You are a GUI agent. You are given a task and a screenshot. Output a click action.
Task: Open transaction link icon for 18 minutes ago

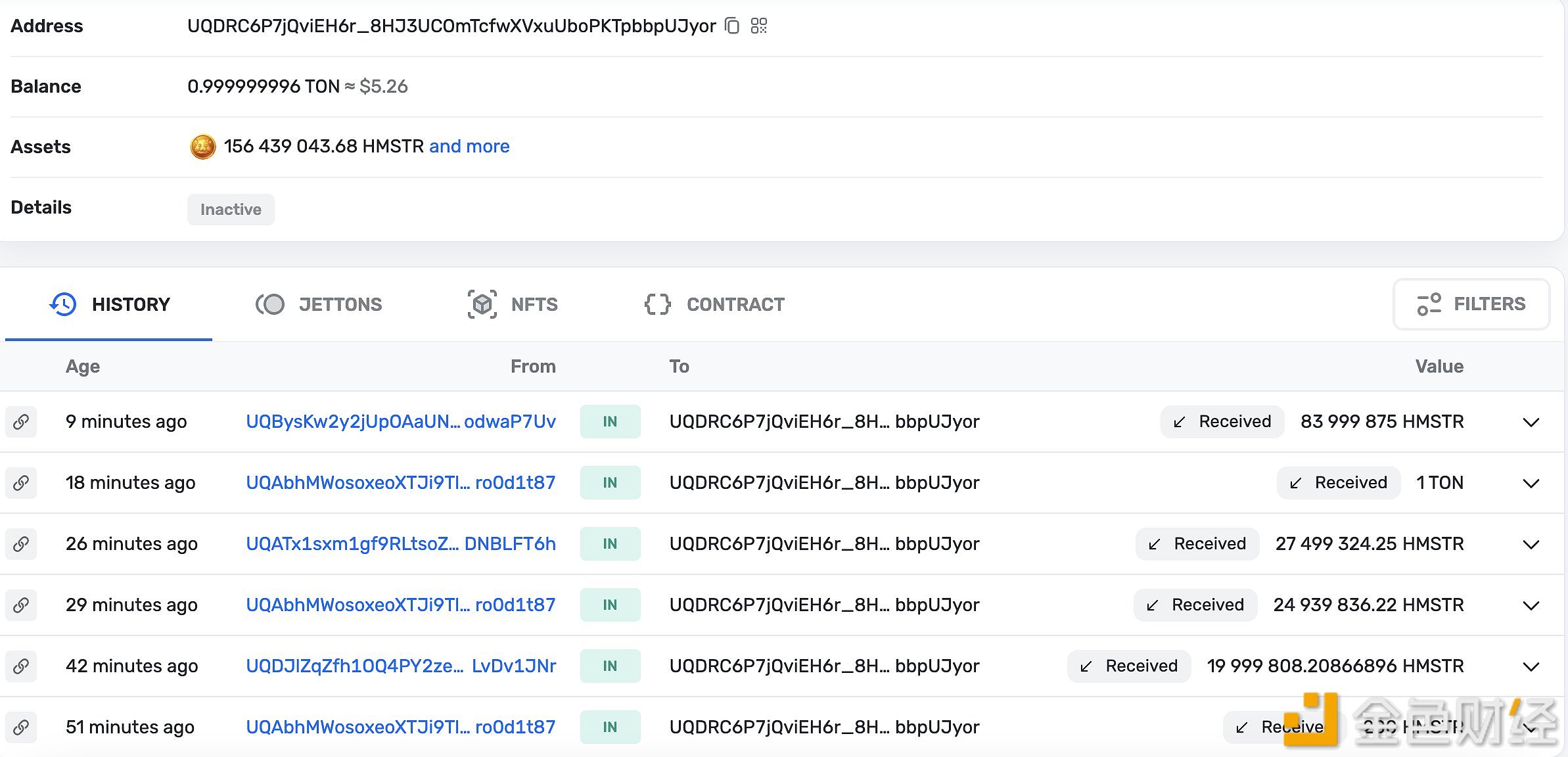21,482
